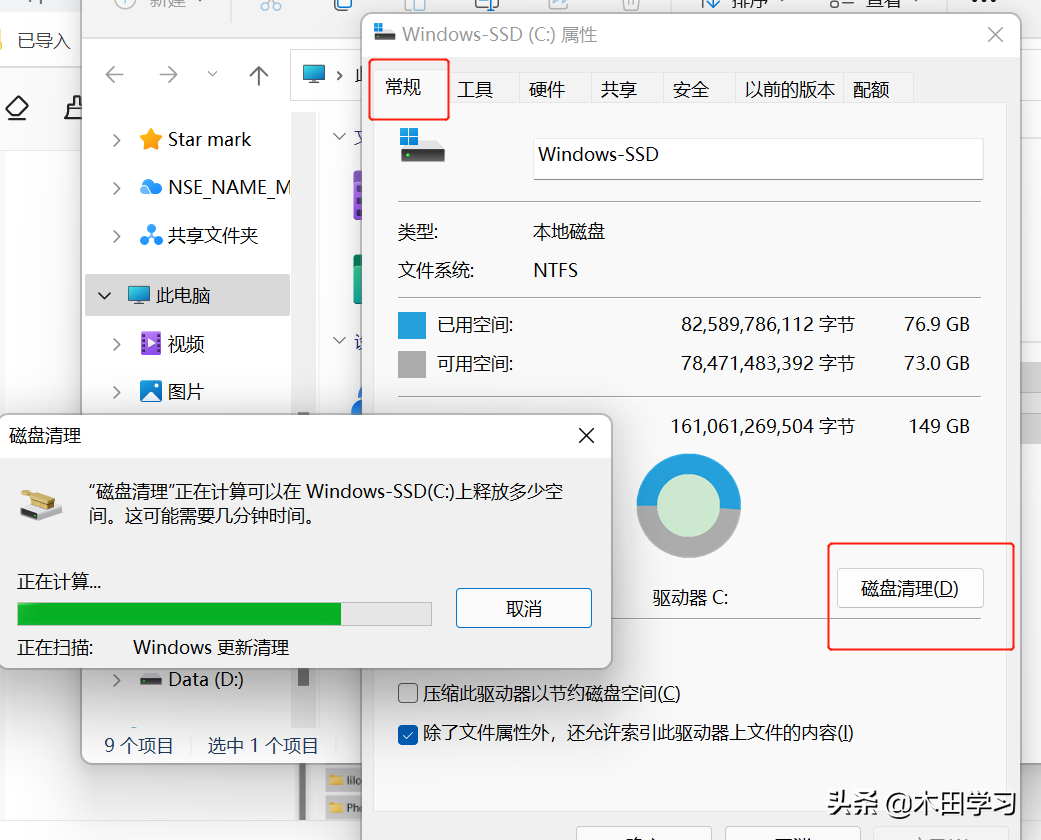Click the drive name field Windows-SSD
Viewport: 1041px width, 840px height.
click(x=758, y=158)
